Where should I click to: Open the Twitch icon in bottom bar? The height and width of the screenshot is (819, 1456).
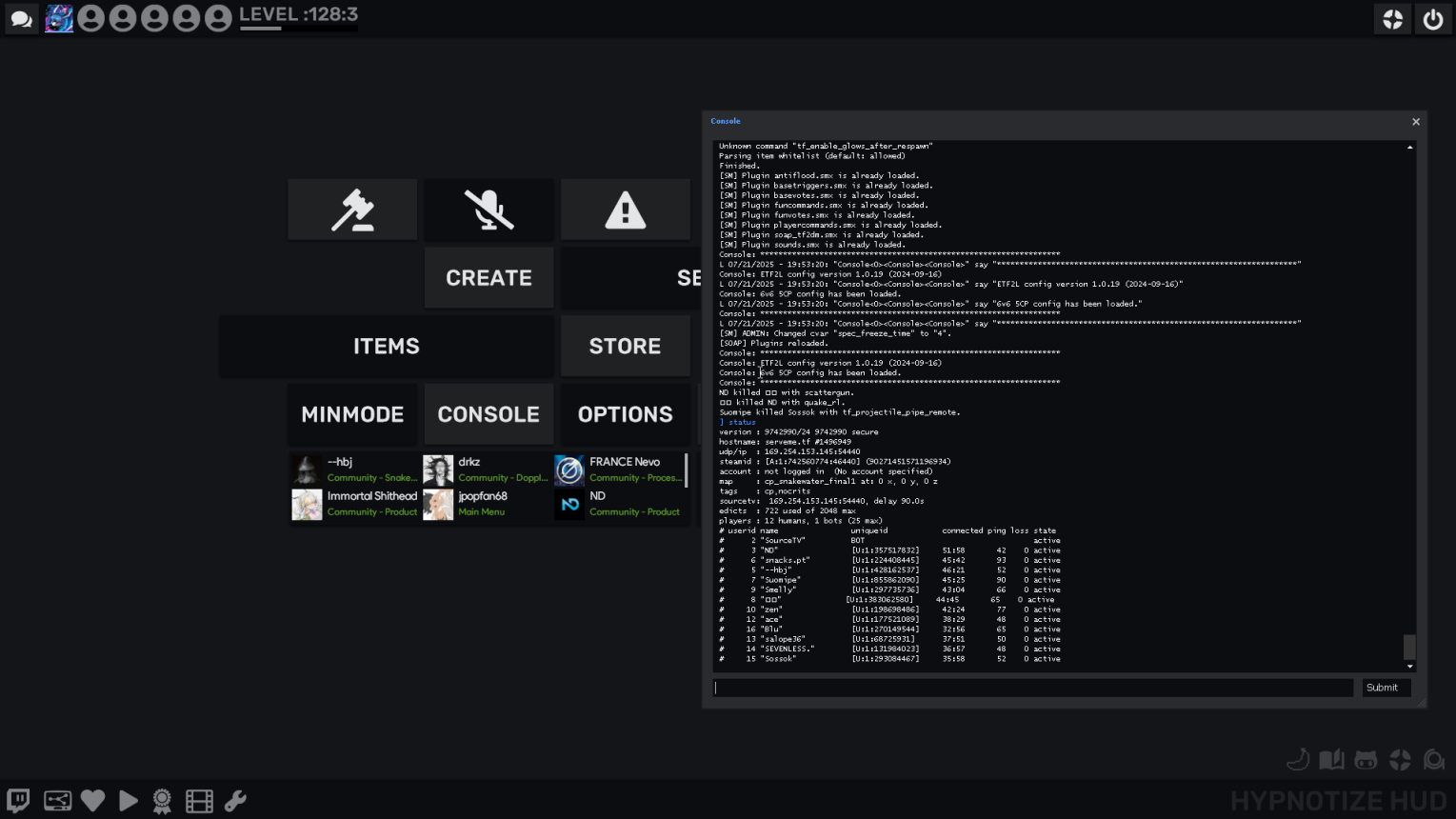pyautogui.click(x=18, y=801)
